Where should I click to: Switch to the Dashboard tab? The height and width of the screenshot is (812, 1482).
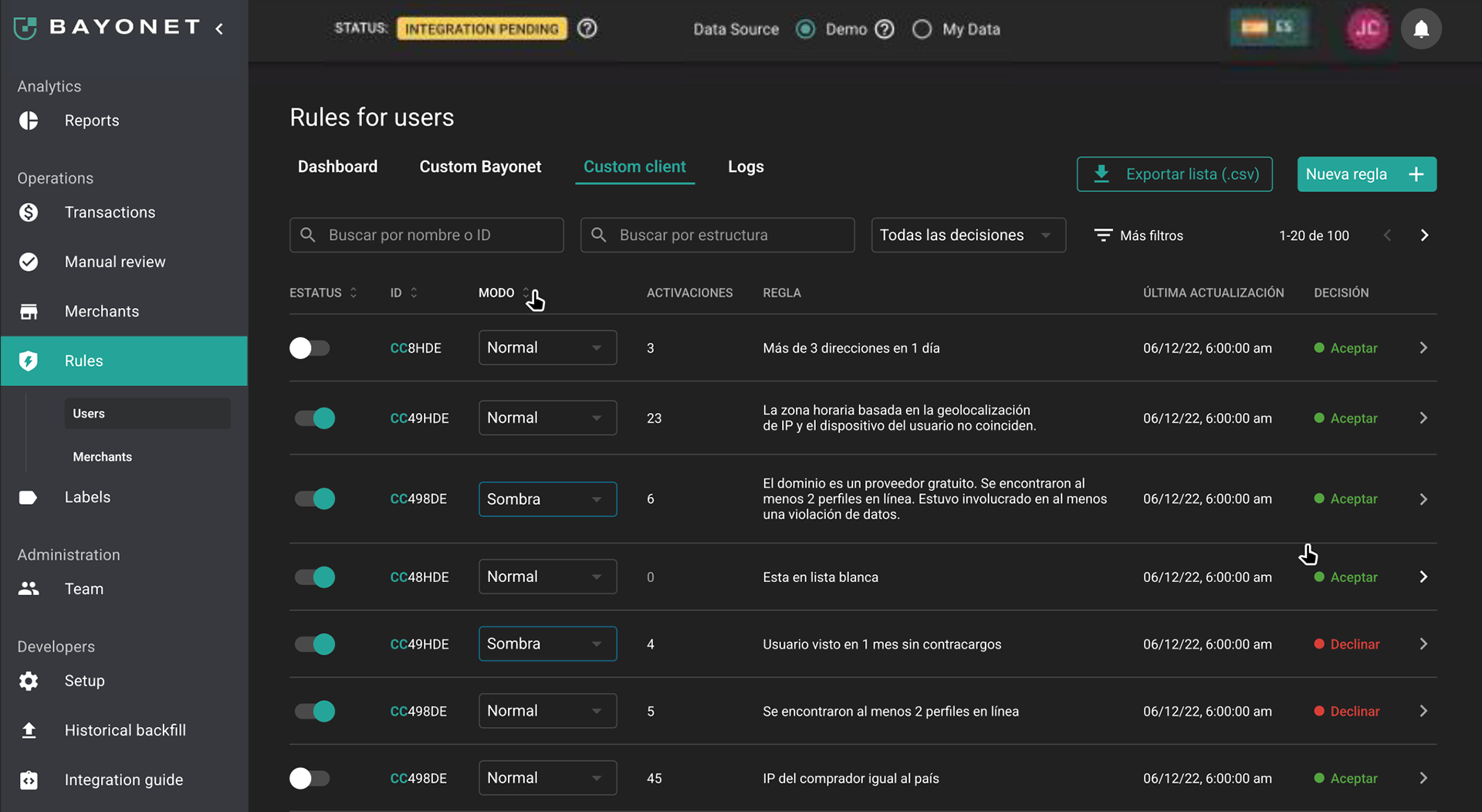pos(337,167)
